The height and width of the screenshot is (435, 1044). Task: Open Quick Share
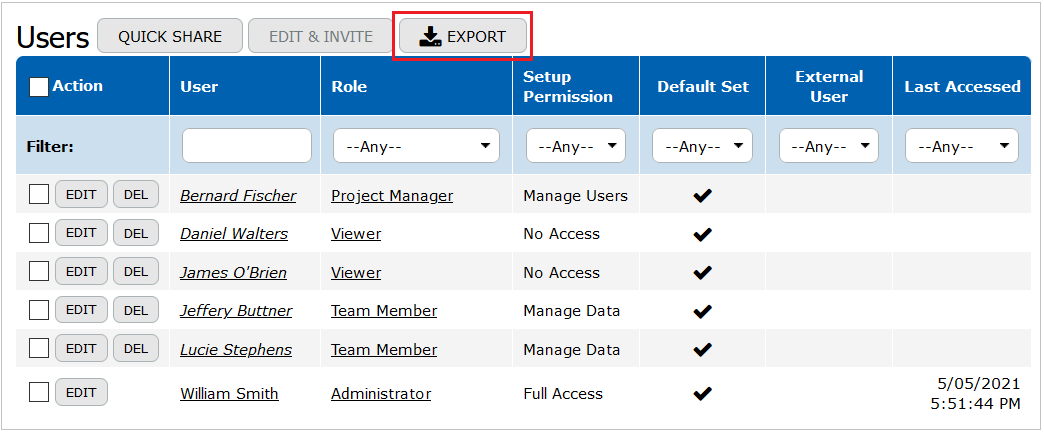(x=170, y=36)
